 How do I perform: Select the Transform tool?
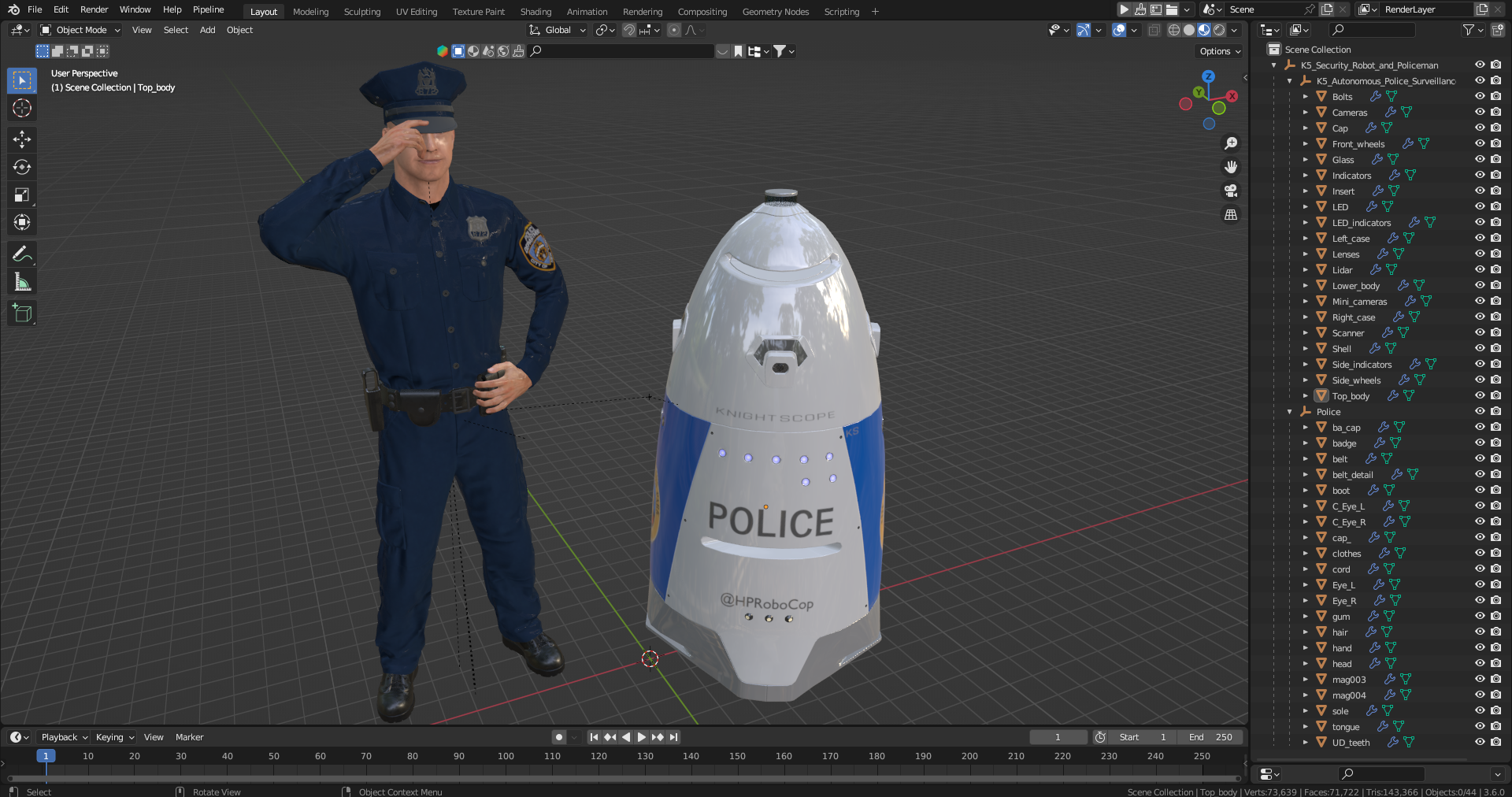[22, 222]
